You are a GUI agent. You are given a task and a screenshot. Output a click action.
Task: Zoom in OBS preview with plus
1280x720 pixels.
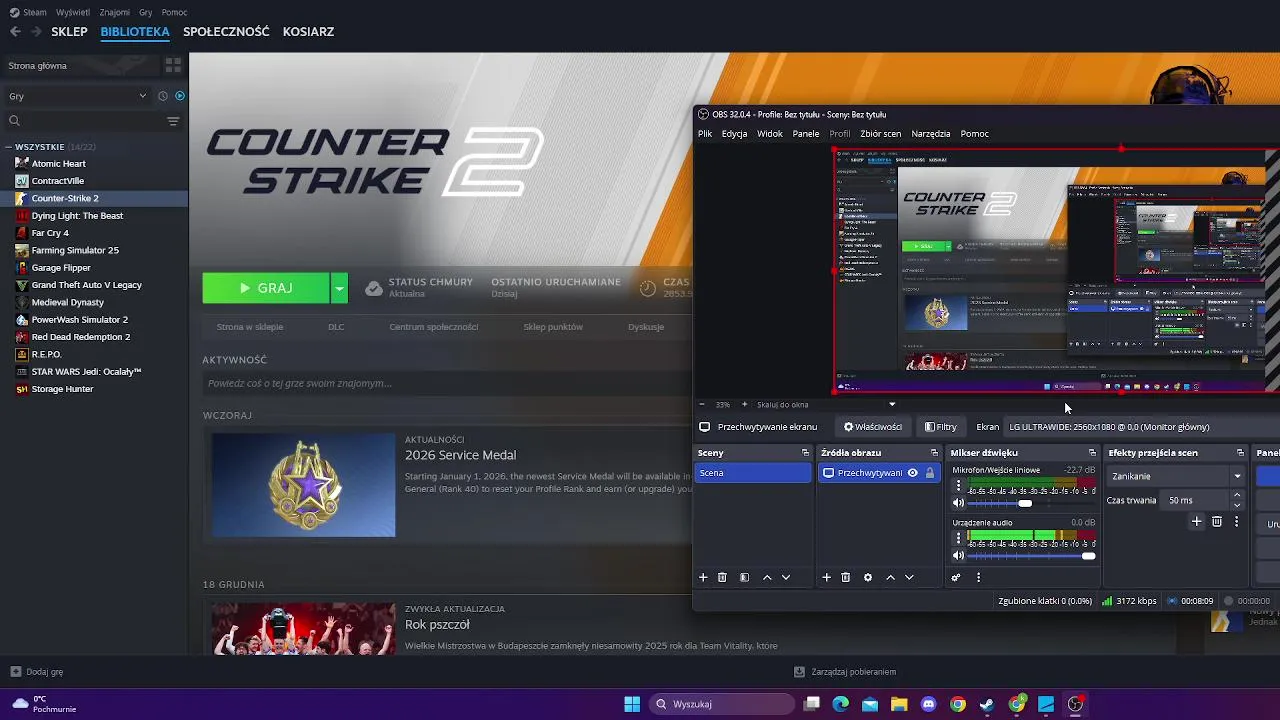pos(744,404)
